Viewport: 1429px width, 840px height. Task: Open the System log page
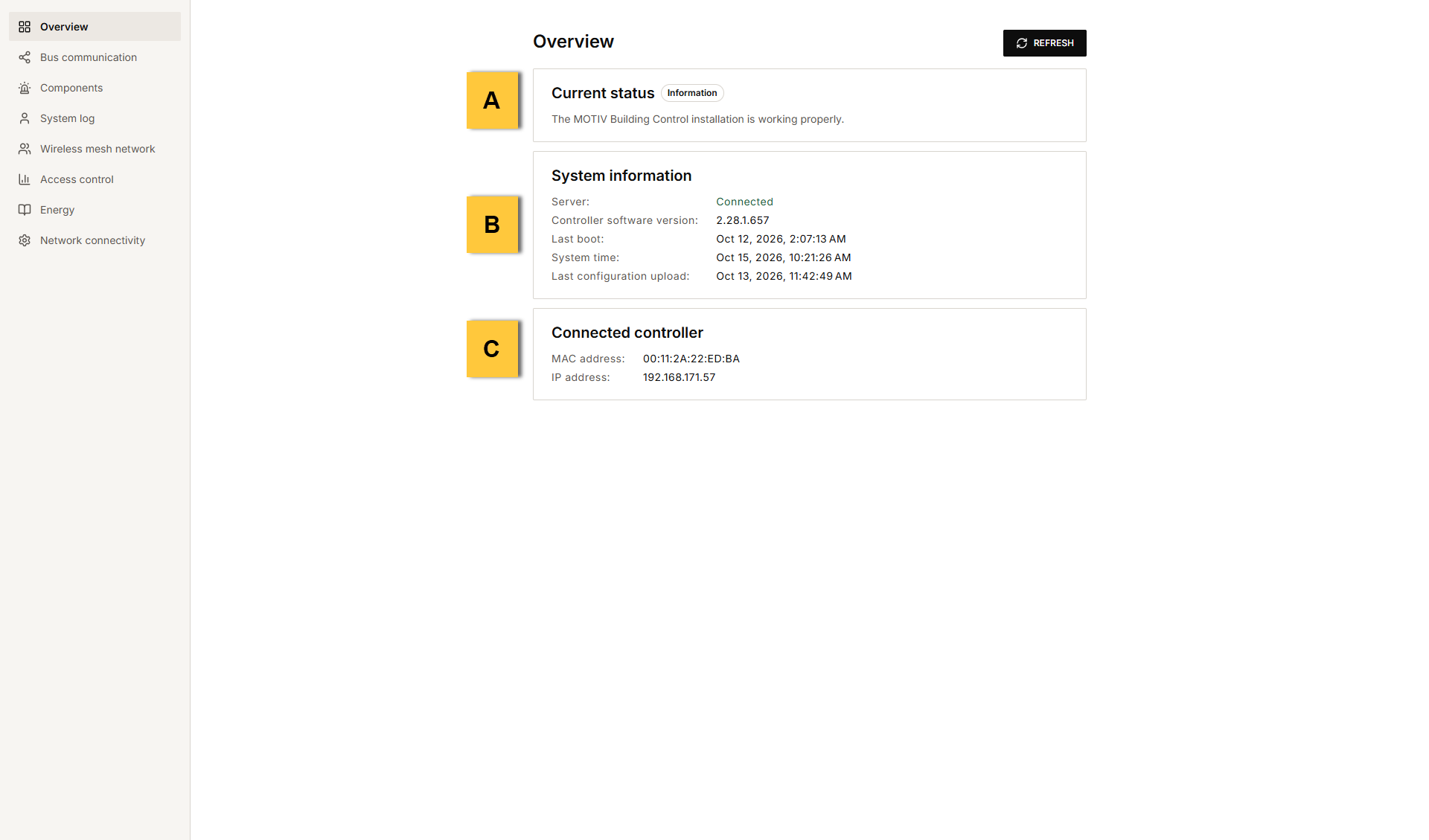click(x=95, y=118)
